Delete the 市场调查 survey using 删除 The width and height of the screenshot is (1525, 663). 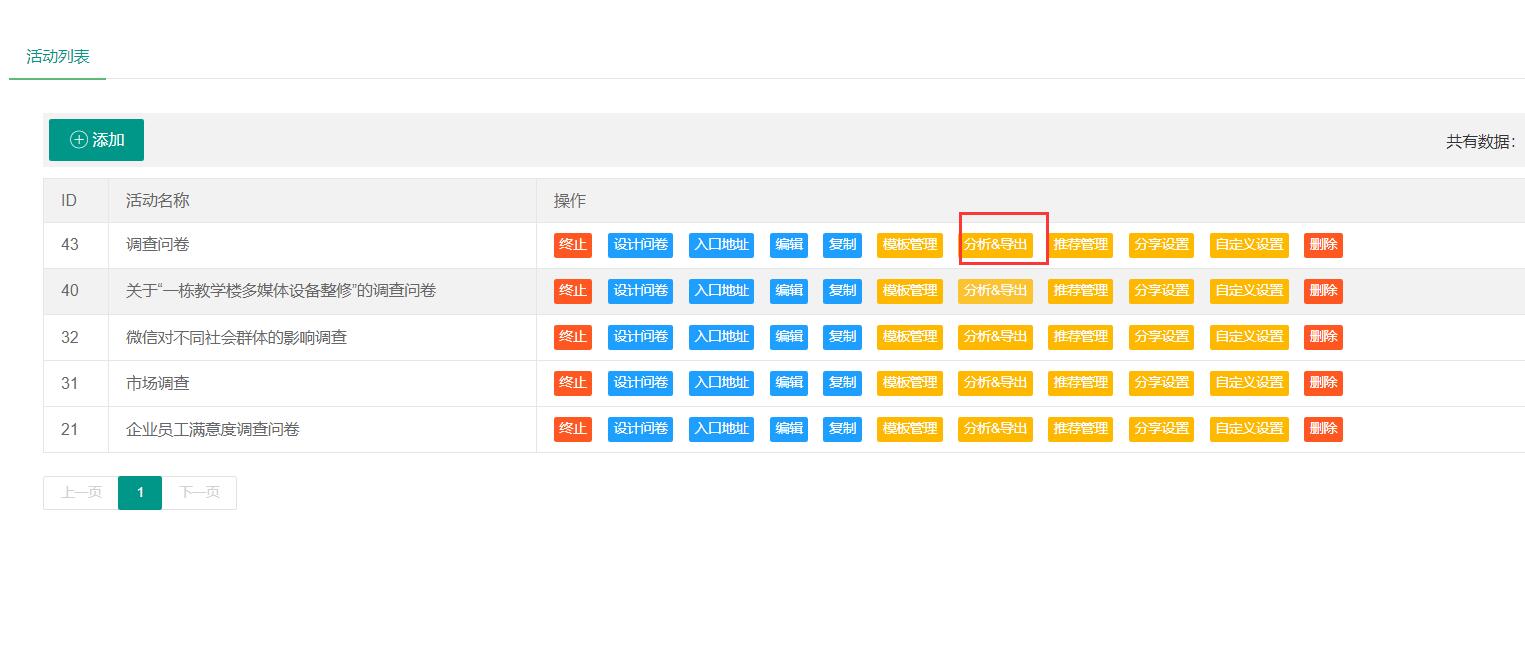1323,383
